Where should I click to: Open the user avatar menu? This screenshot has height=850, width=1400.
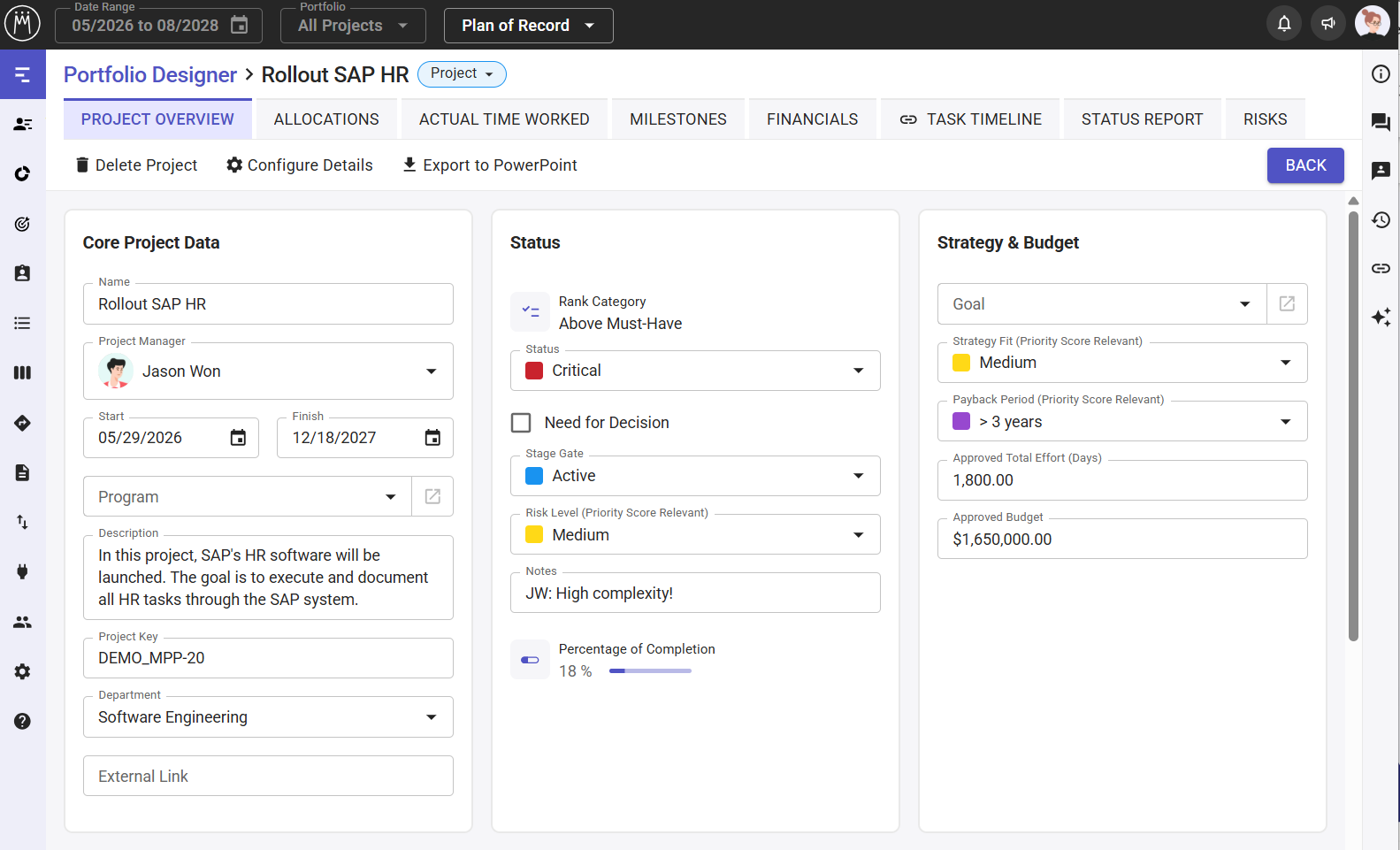pyautogui.click(x=1373, y=24)
